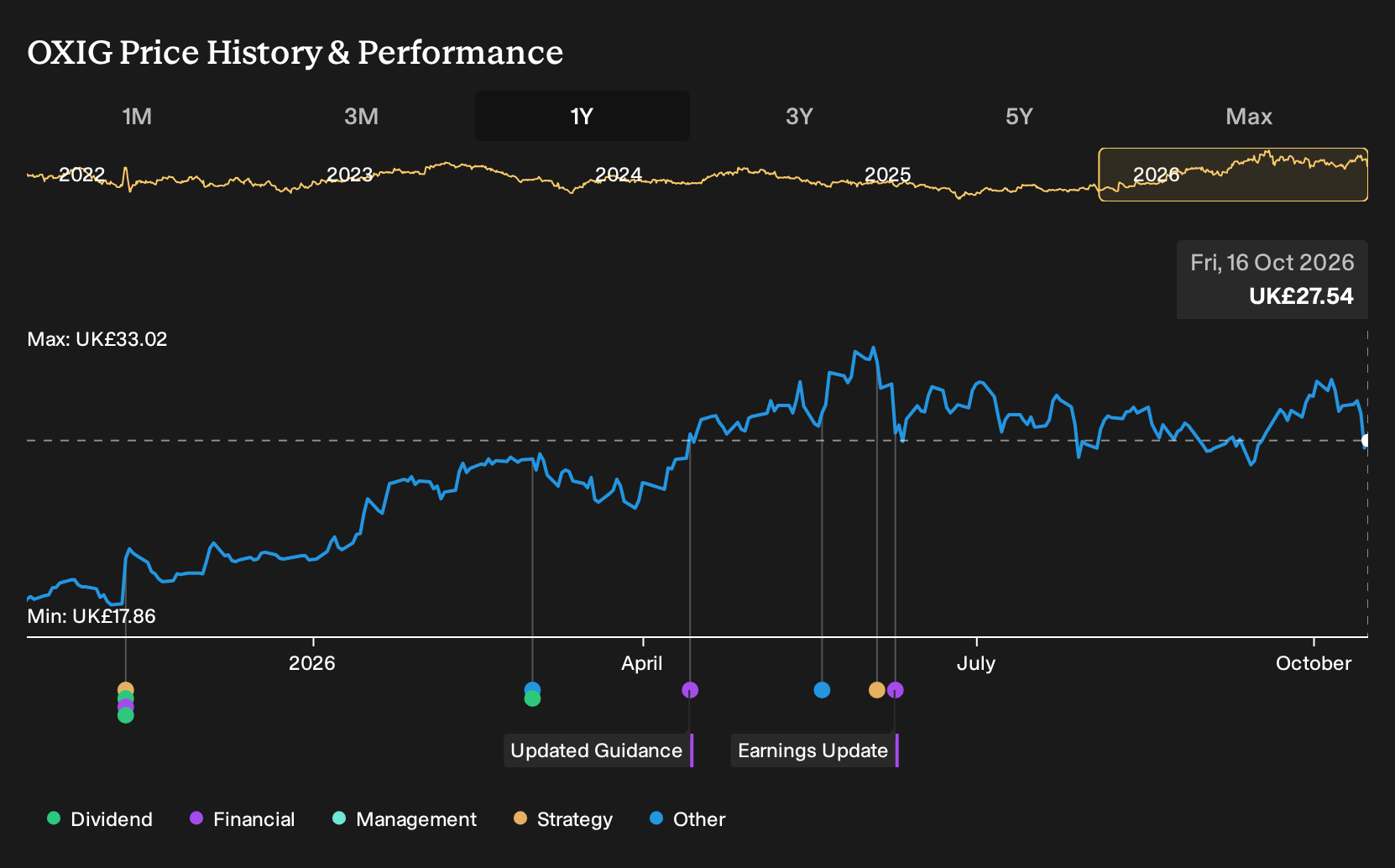This screenshot has width=1395, height=868.
Task: Open the Updated Guidance event label
Action: 598,750
